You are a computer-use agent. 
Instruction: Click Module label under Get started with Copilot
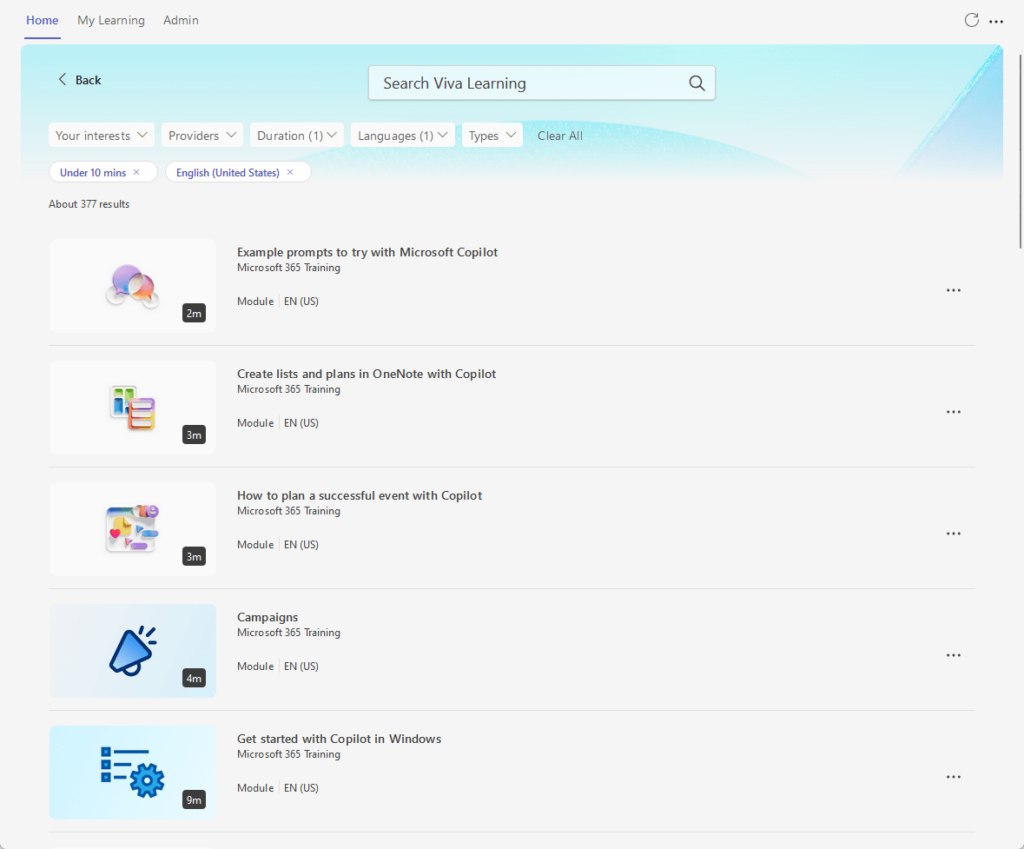click(x=255, y=788)
